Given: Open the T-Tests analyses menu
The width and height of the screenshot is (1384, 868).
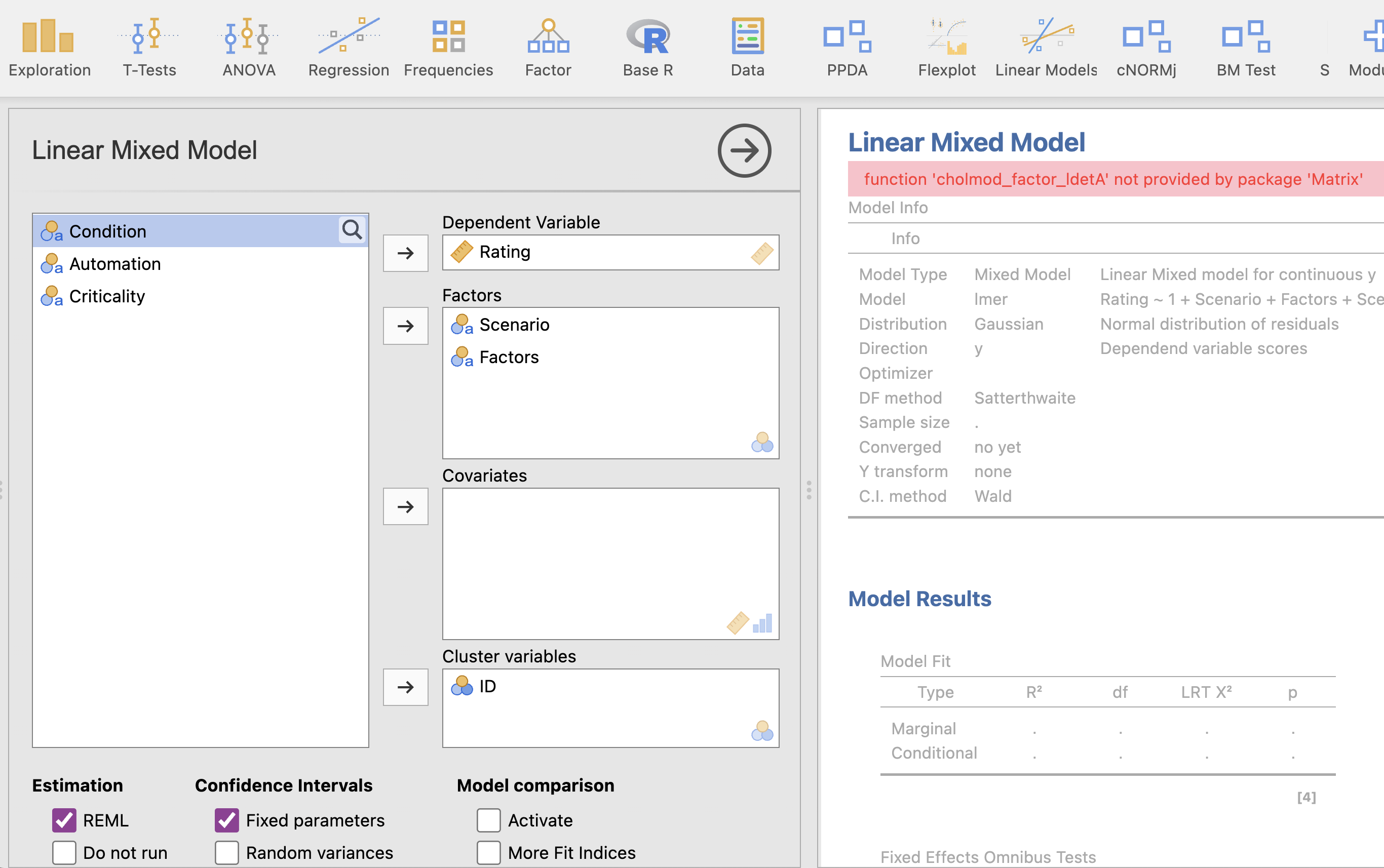Looking at the screenshot, I should (149, 48).
